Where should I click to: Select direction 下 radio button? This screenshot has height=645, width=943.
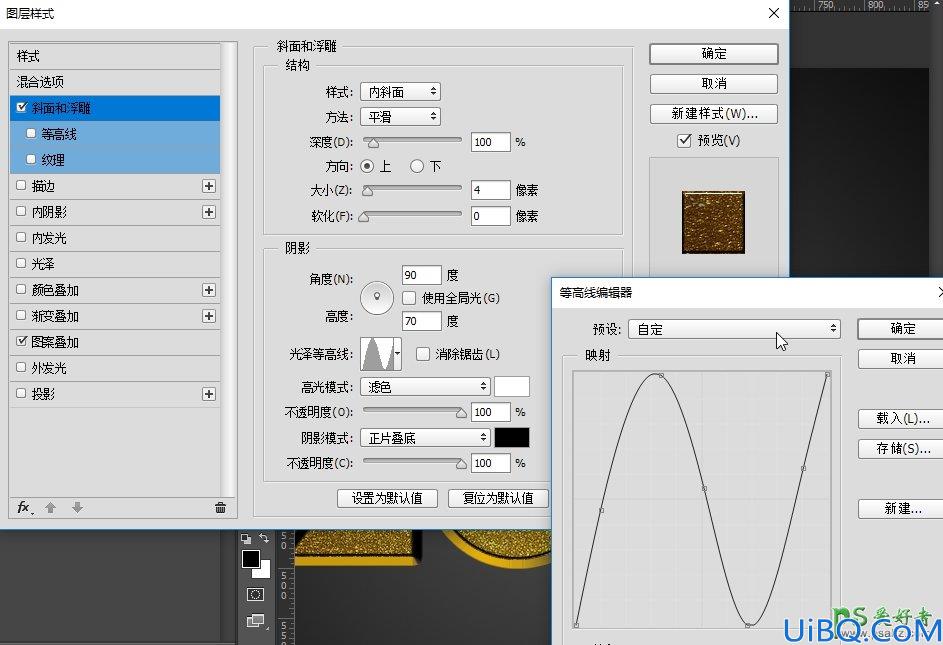click(417, 166)
